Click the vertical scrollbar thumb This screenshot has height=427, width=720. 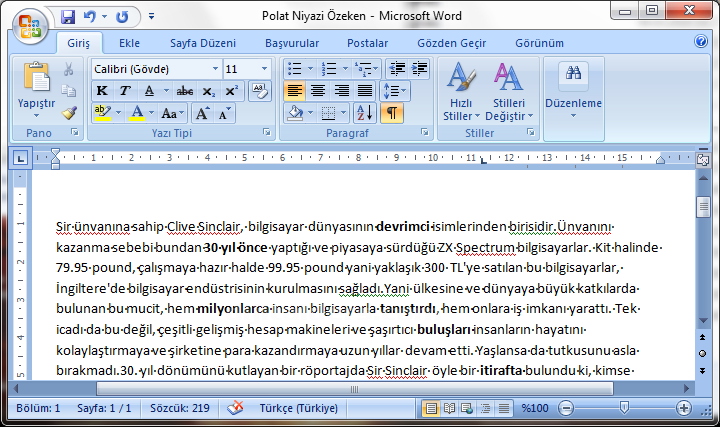703,207
